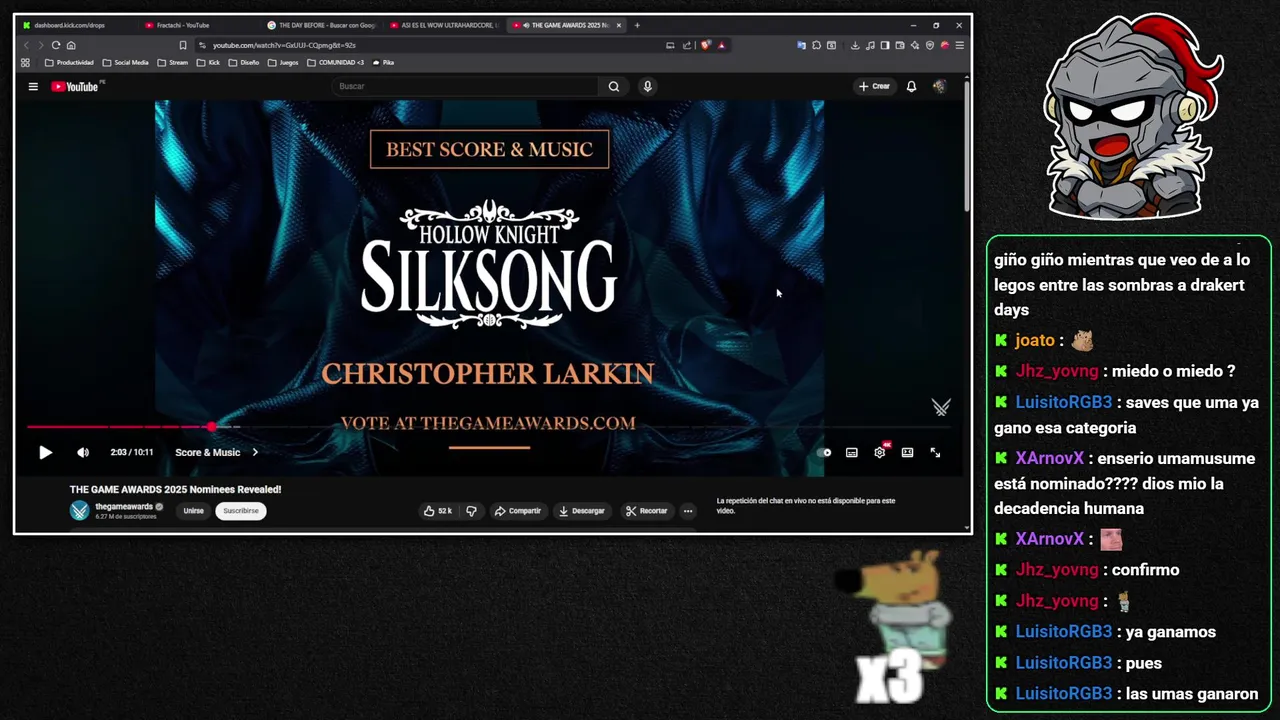Reload the current page
This screenshot has width=1280, height=720.
(56, 45)
